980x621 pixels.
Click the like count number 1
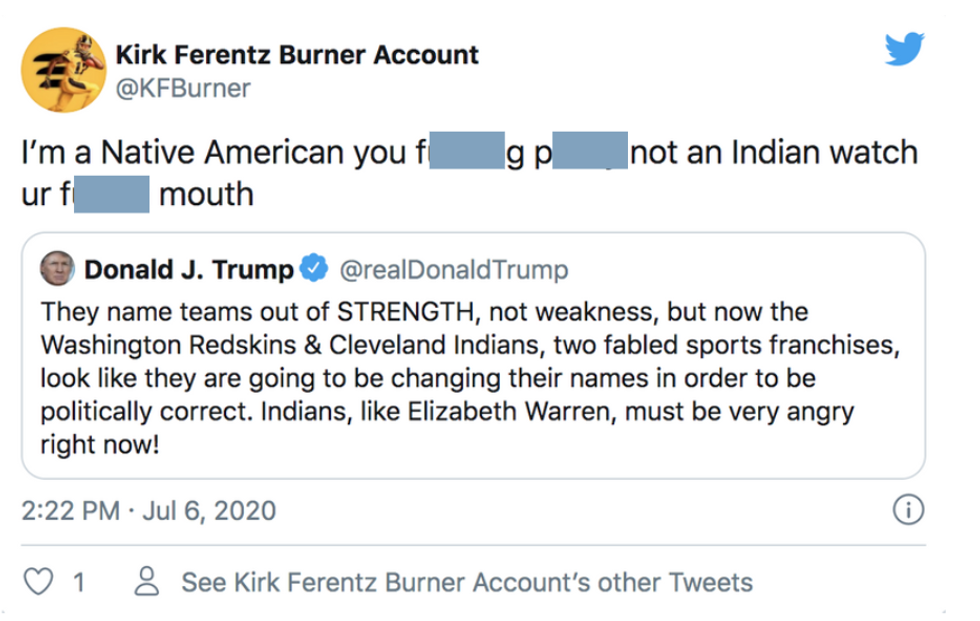pos(78,582)
